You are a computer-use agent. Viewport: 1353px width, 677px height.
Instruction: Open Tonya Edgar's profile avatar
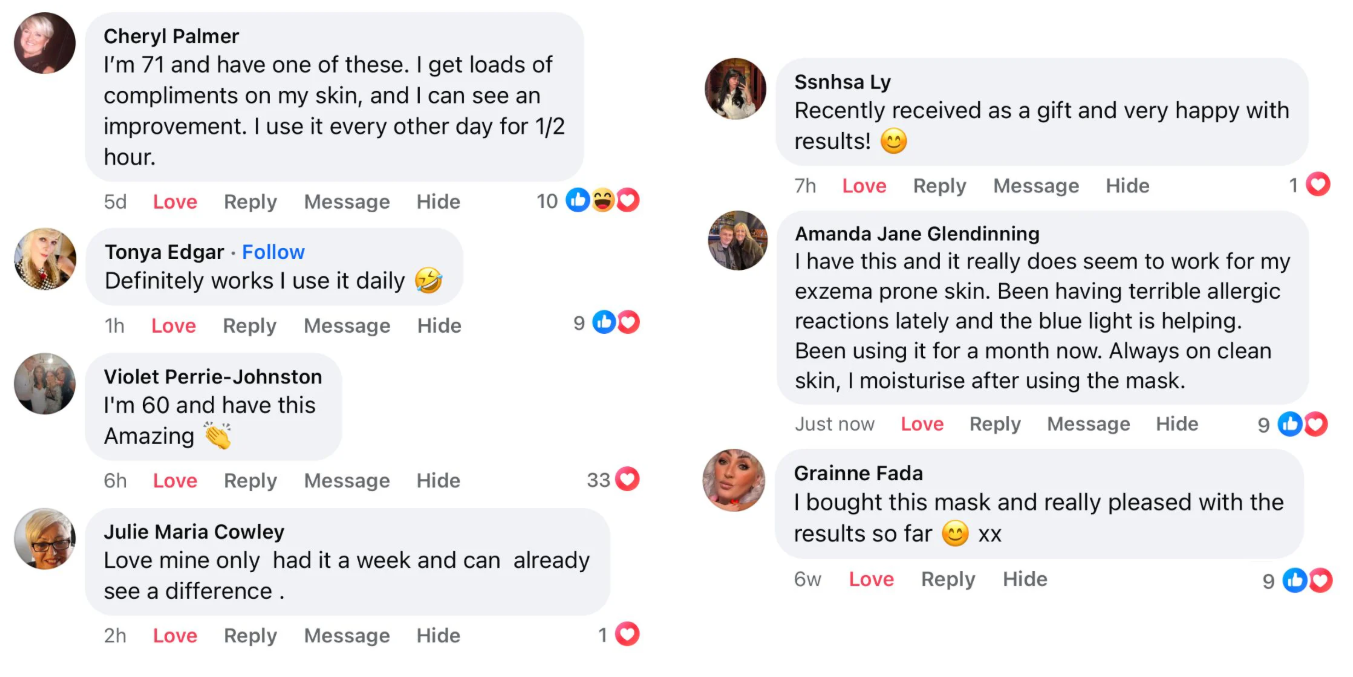[x=45, y=259]
